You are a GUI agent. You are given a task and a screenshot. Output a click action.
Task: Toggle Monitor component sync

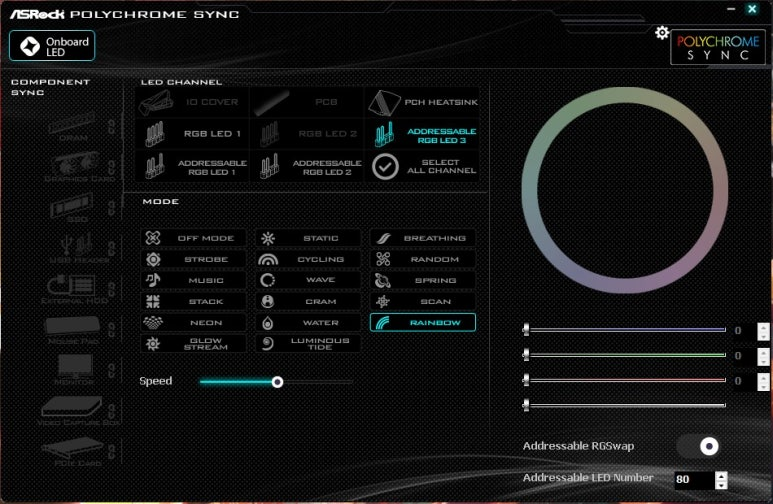pyautogui.click(x=111, y=370)
